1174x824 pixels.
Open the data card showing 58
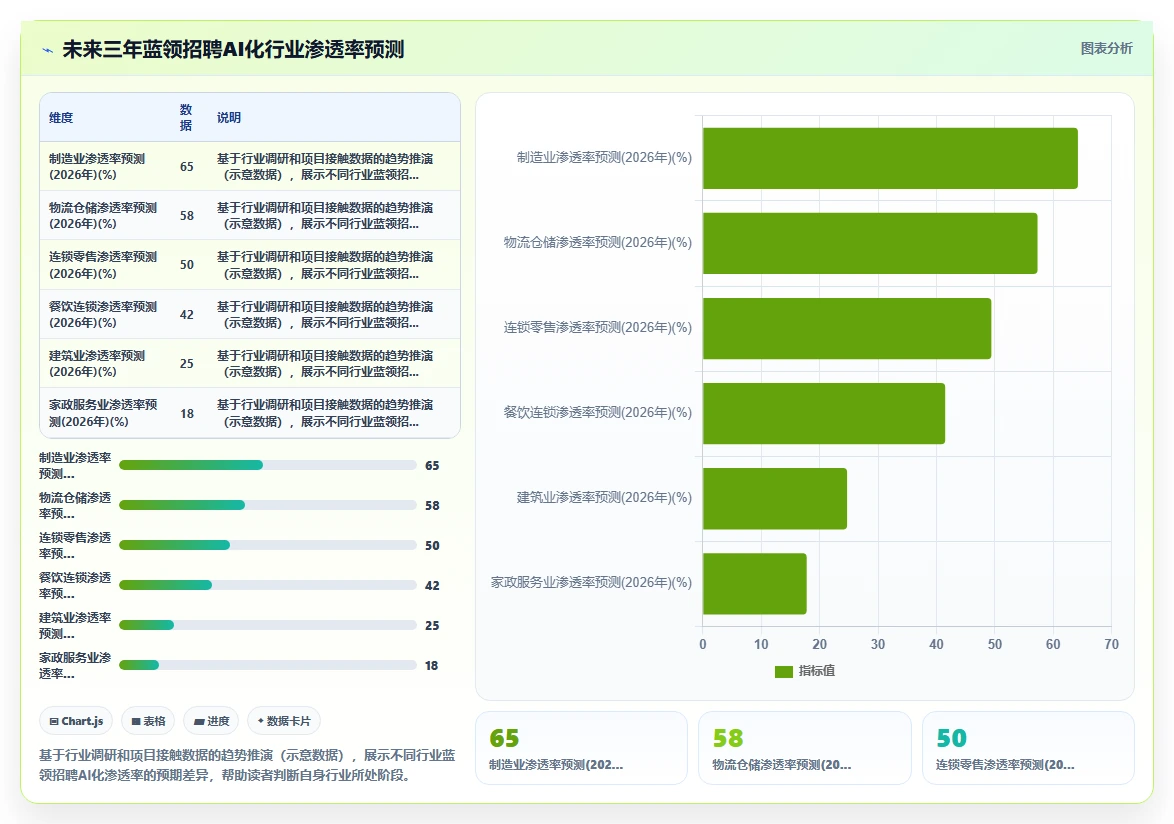pyautogui.click(x=805, y=748)
